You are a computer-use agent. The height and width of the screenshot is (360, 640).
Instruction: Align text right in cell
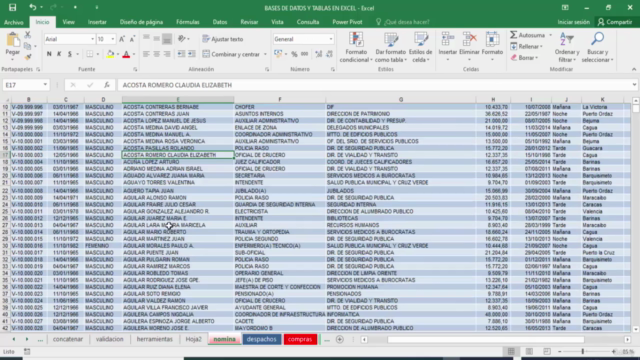(x=167, y=54)
